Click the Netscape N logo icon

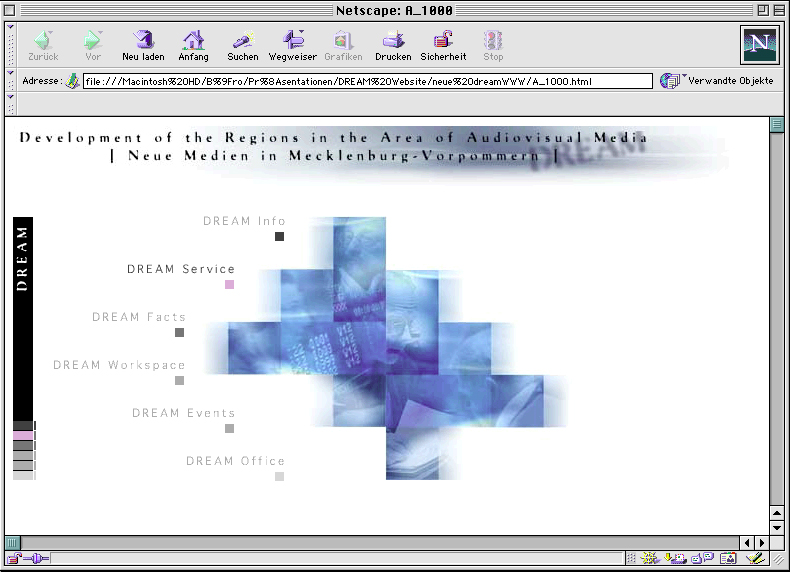[x=759, y=45]
